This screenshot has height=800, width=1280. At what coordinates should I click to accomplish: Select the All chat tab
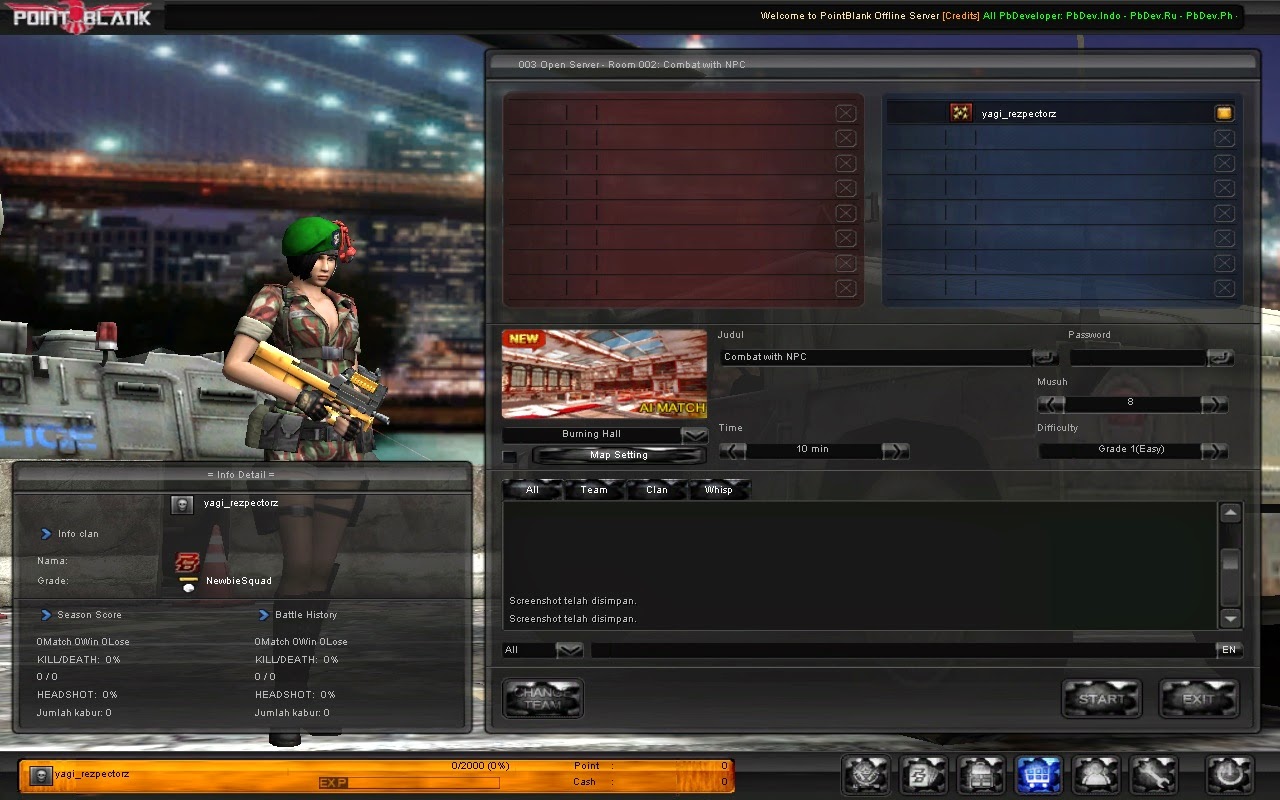coord(532,490)
